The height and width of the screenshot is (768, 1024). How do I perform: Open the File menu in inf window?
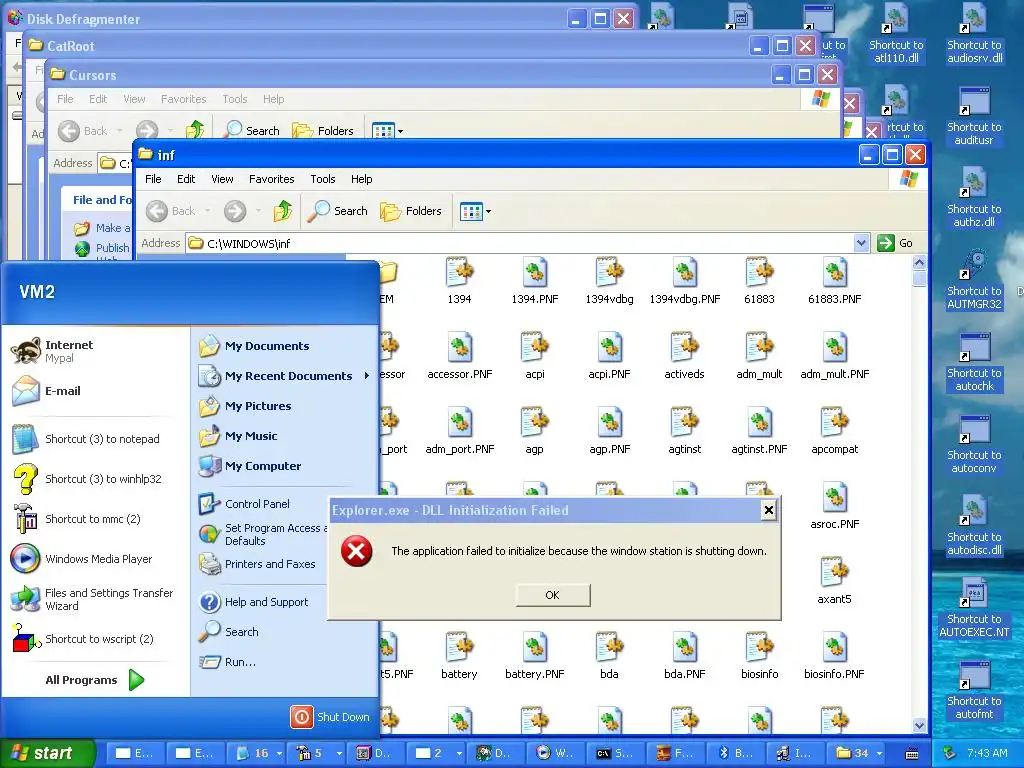coord(153,179)
